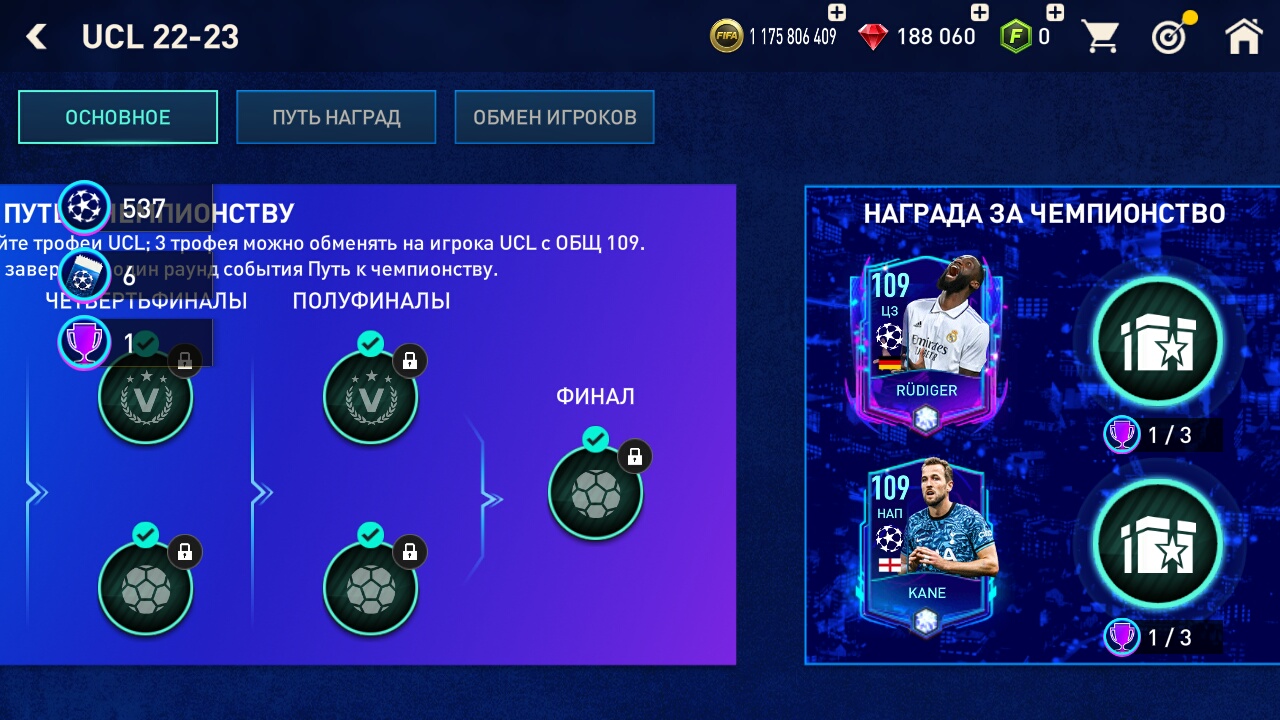This screenshot has height=720, width=1280.
Task: Tap the back arrow next to UCL 22-23
Action: [x=37, y=37]
